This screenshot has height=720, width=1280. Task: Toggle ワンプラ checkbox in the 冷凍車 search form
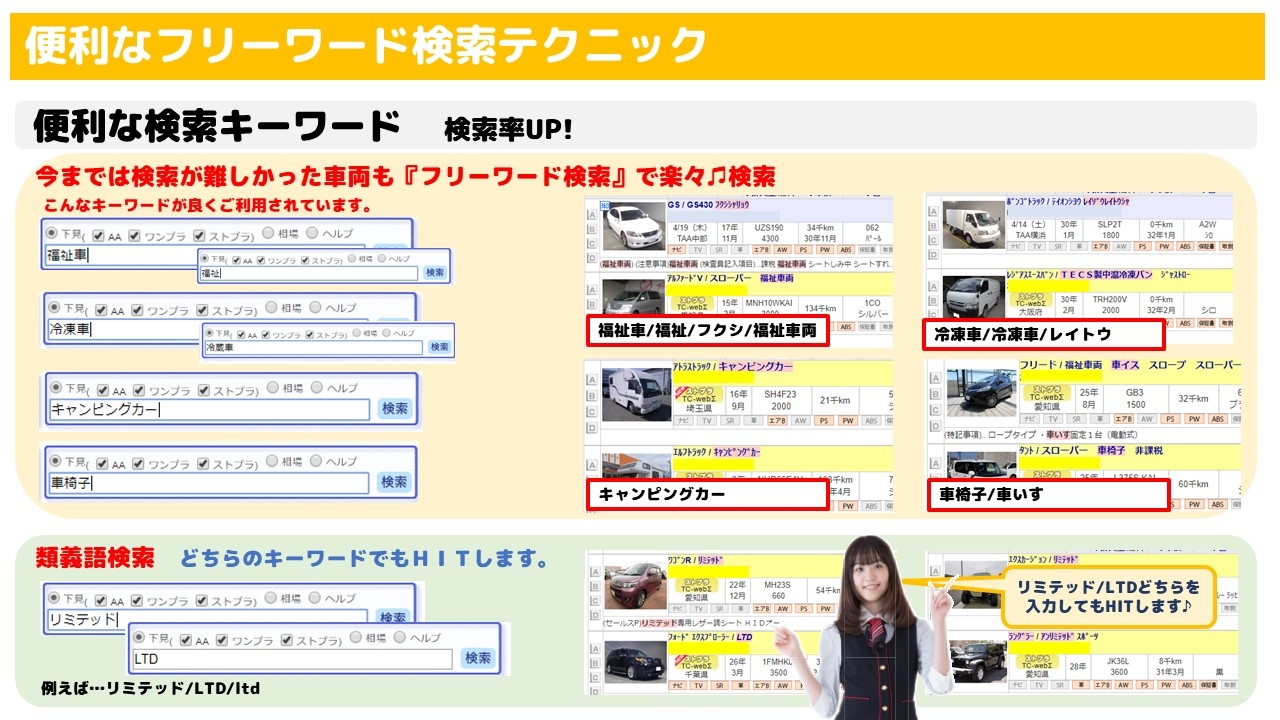(137, 310)
